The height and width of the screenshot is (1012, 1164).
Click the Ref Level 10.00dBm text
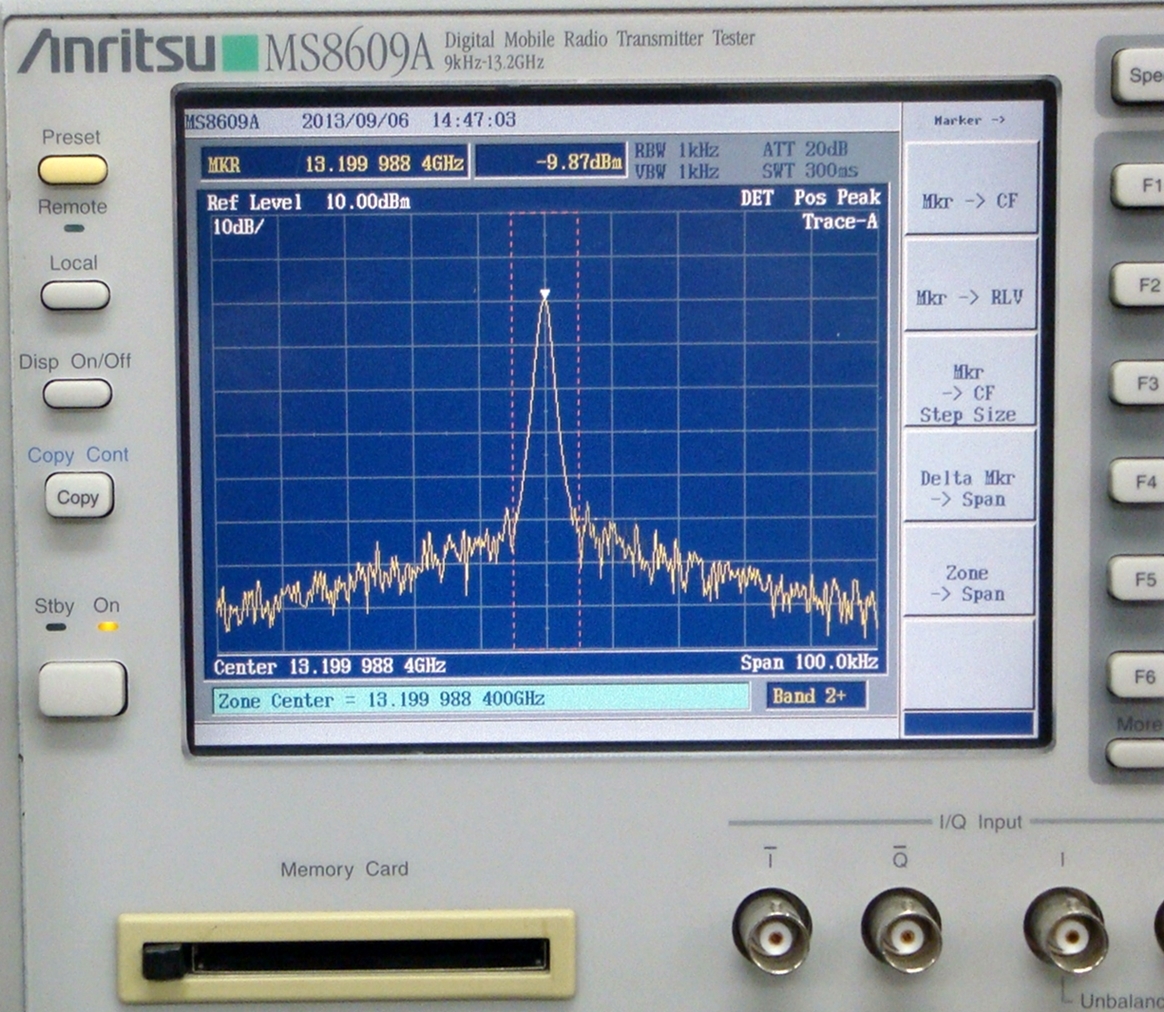(x=308, y=202)
